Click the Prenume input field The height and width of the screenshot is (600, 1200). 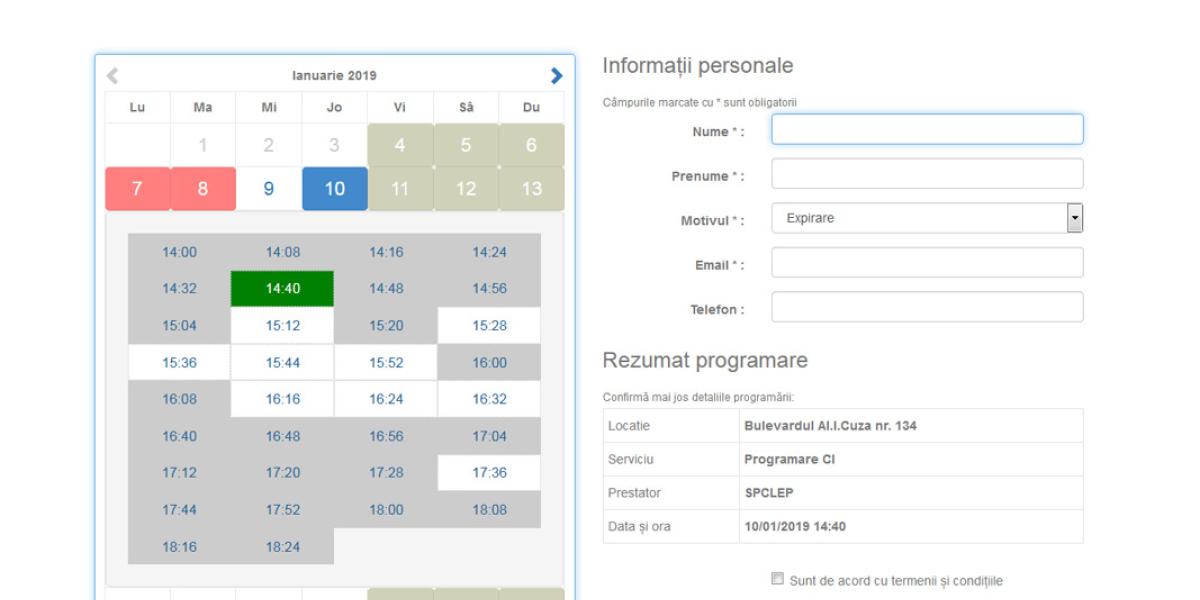click(x=926, y=174)
